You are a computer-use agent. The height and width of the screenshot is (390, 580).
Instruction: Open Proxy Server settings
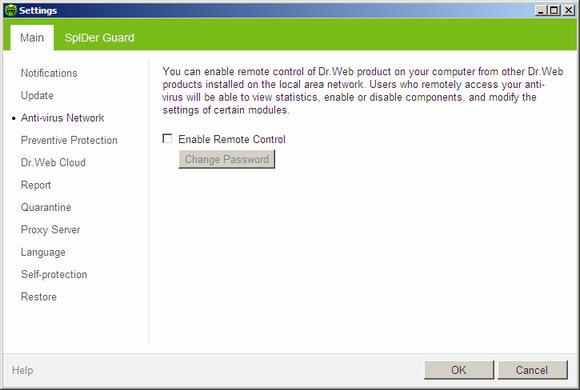(x=50, y=230)
